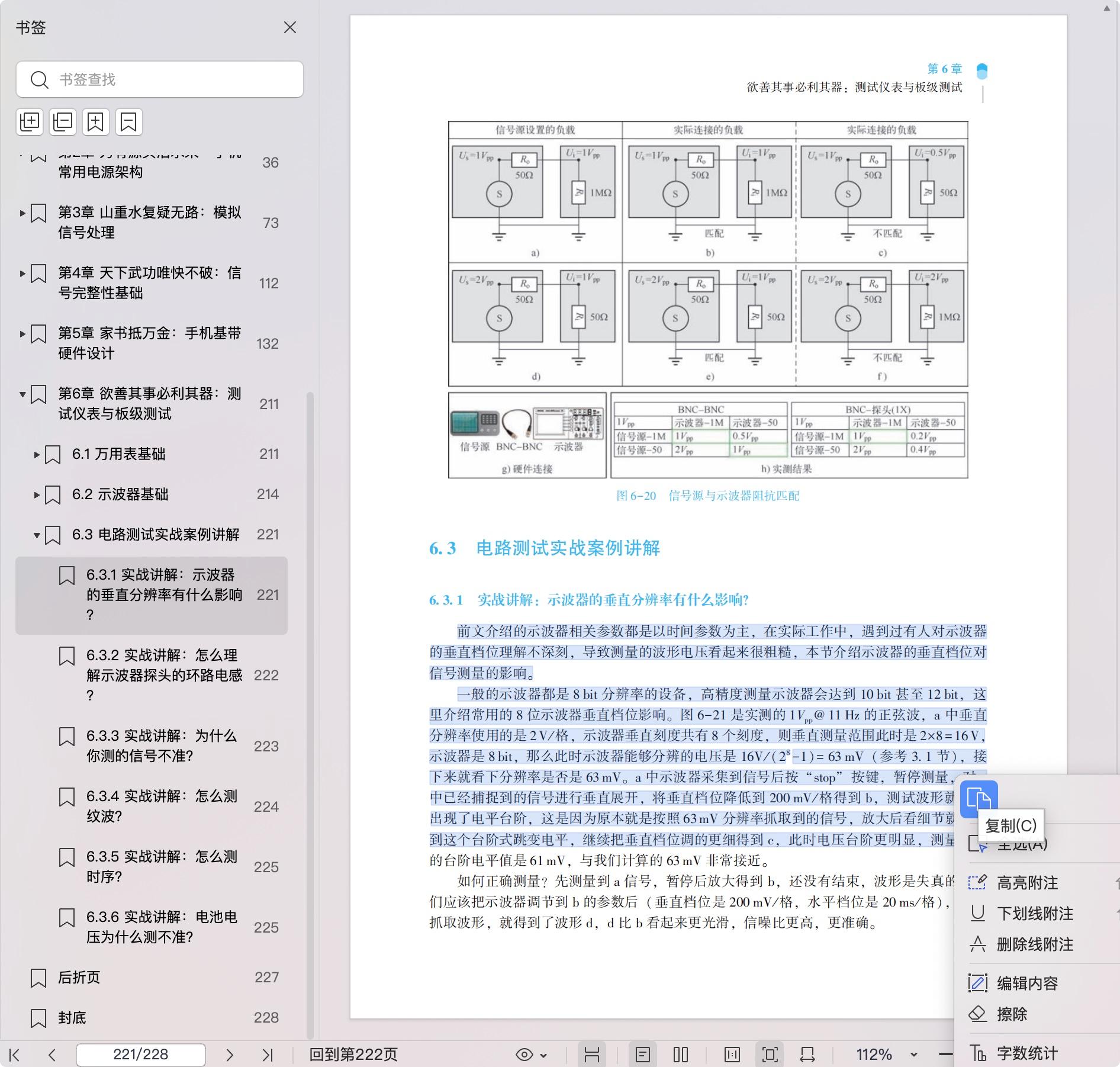
Task: Expand the 第3章 bookmark chapter
Action: point(22,213)
